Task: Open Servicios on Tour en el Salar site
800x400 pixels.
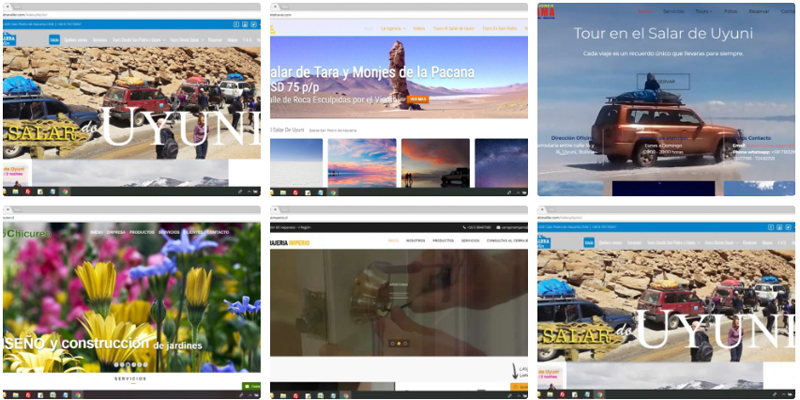Action: click(x=673, y=11)
